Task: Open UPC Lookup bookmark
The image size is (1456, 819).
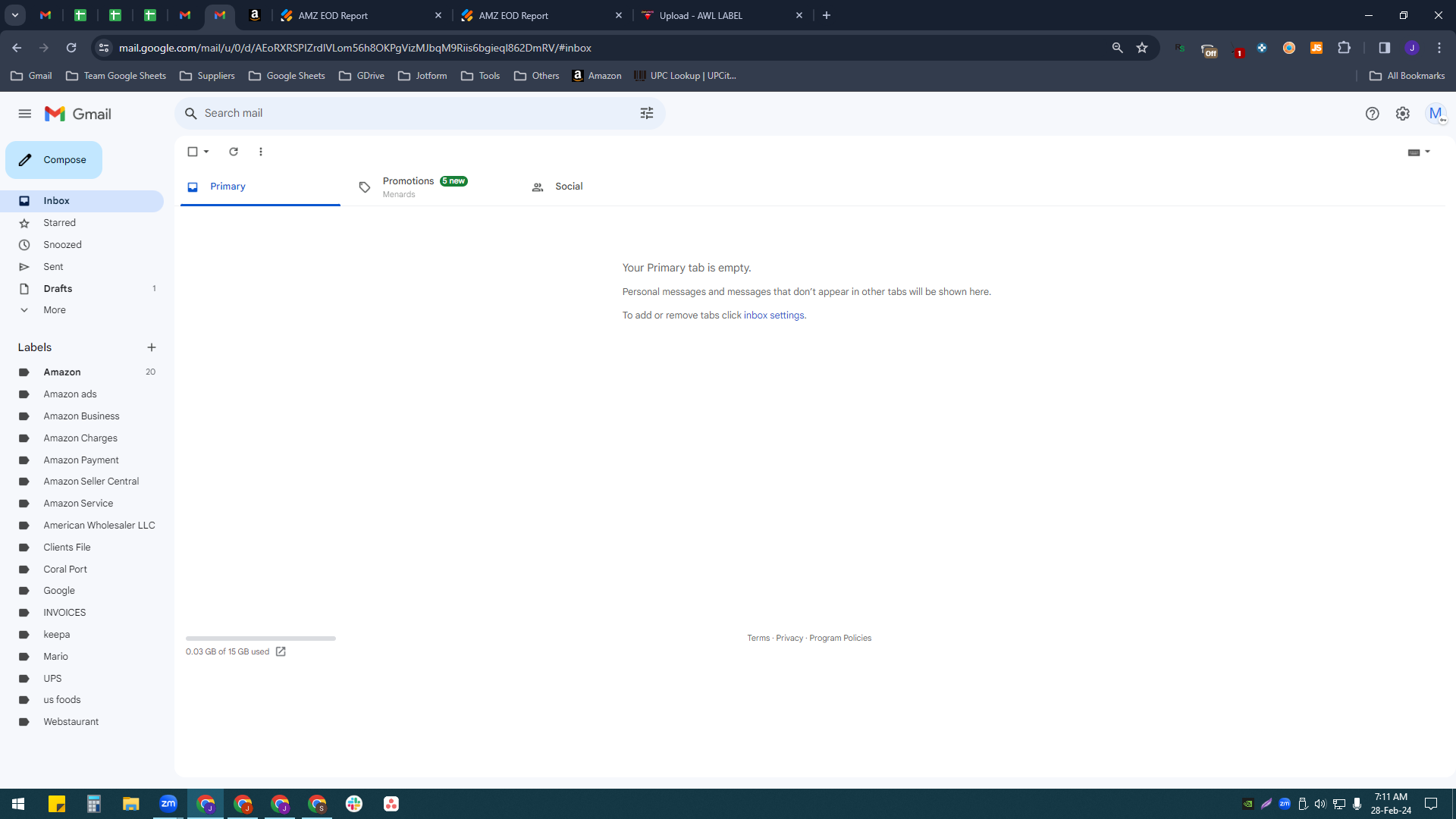Action: click(x=686, y=76)
